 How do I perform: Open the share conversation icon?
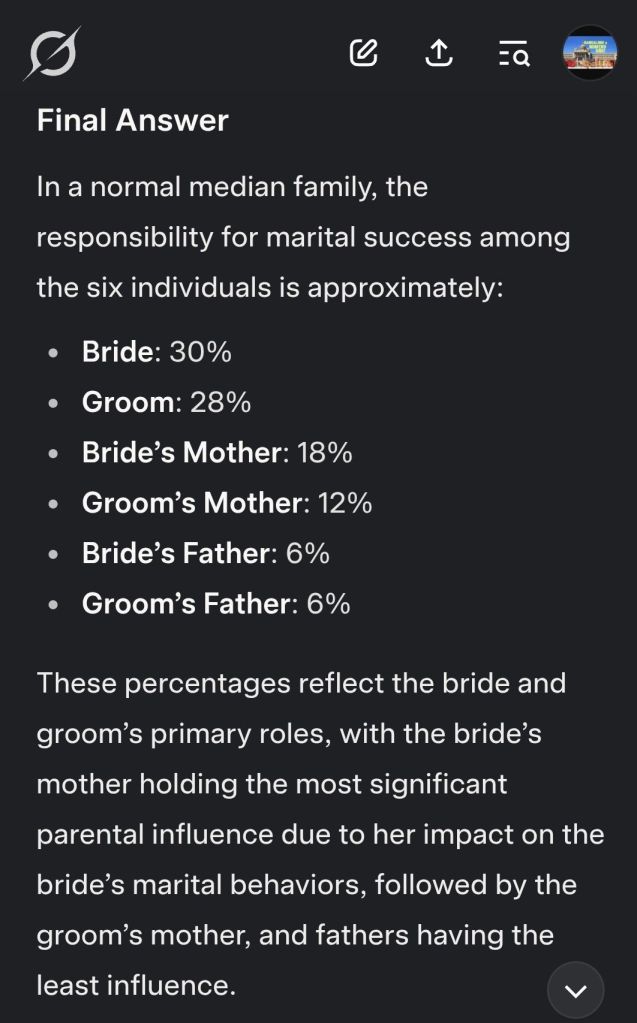439,53
